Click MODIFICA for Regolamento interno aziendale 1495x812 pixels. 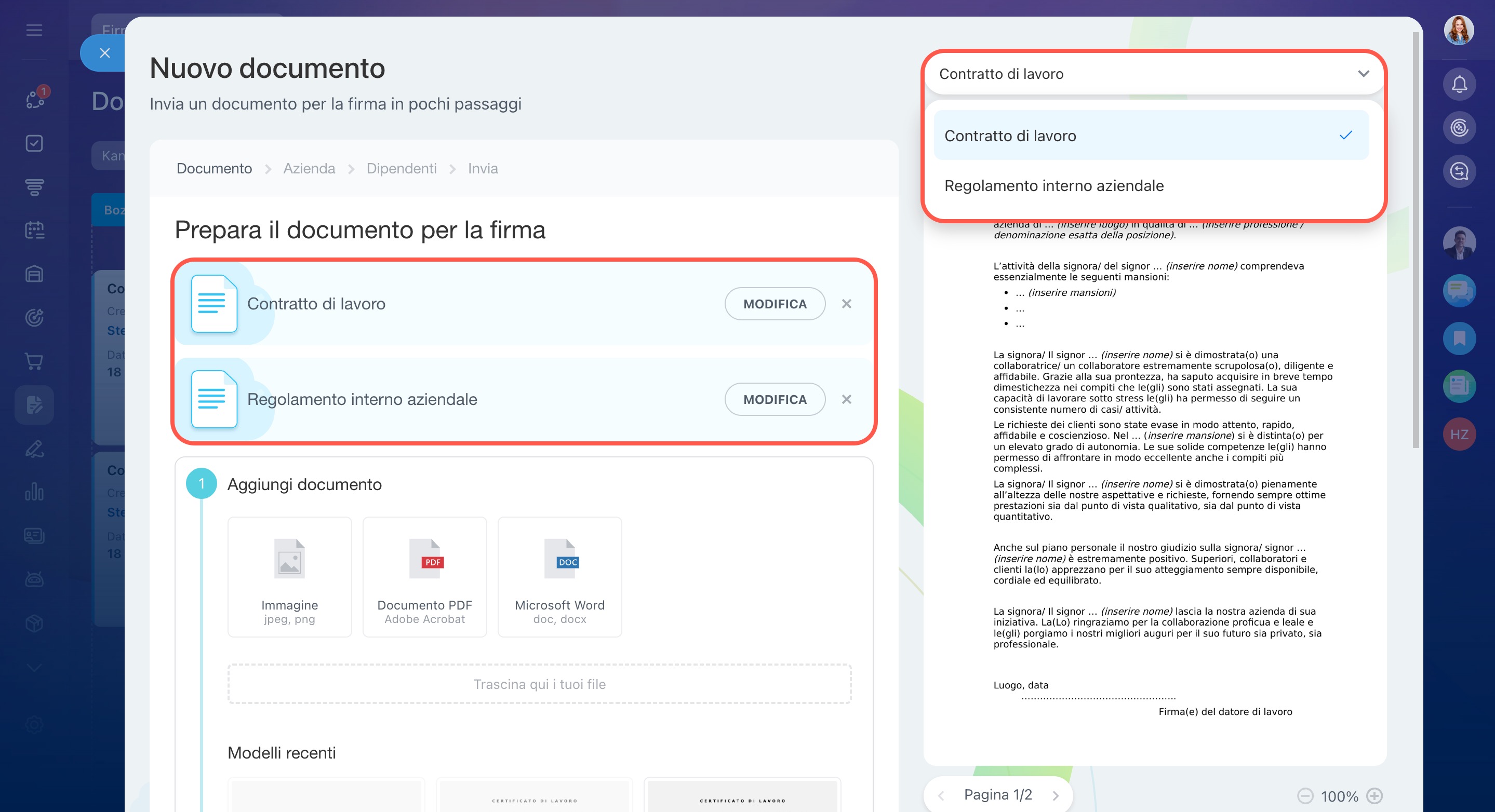tap(774, 400)
